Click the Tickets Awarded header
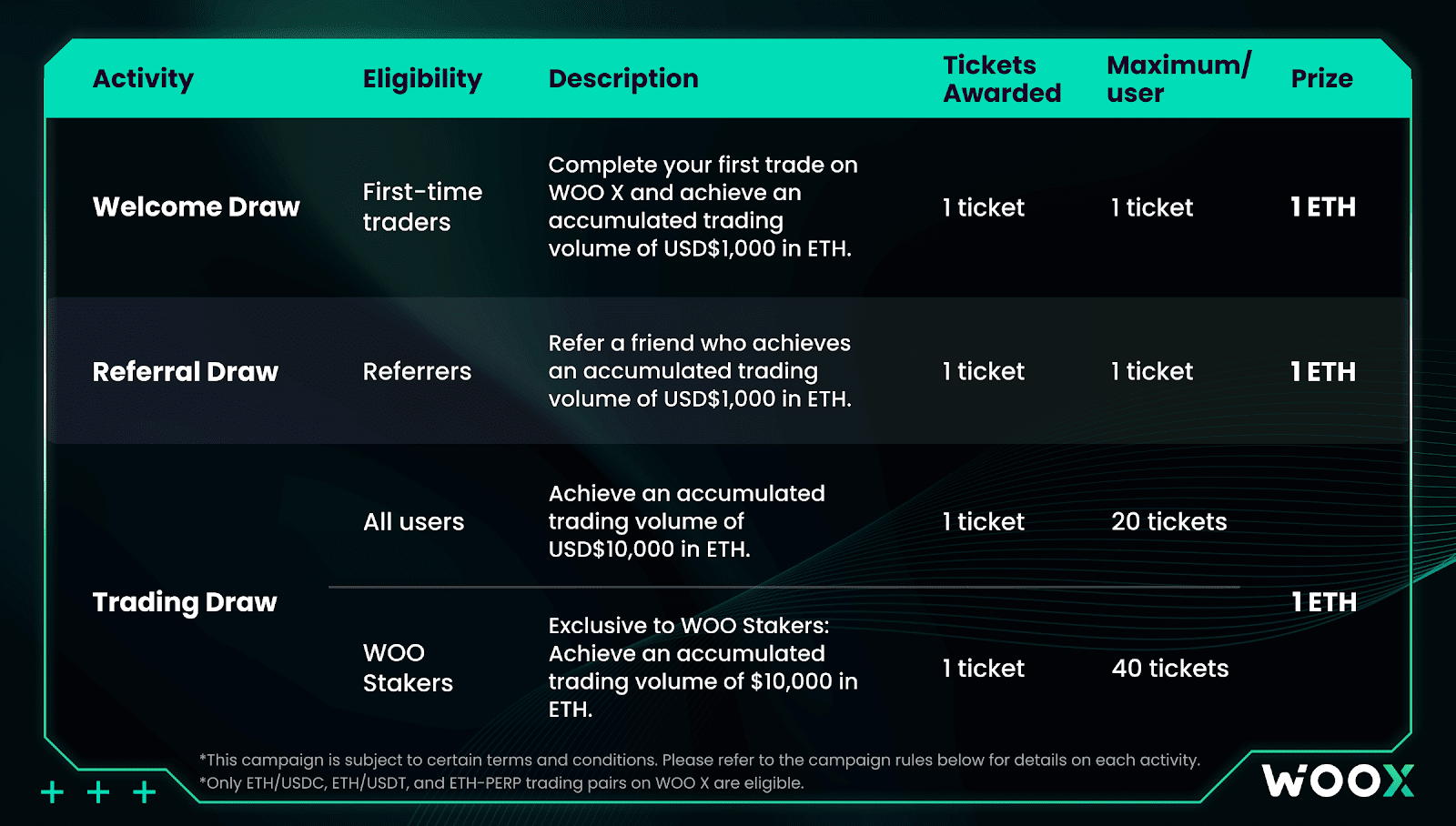This screenshot has height=826, width=1456. click(x=1002, y=79)
